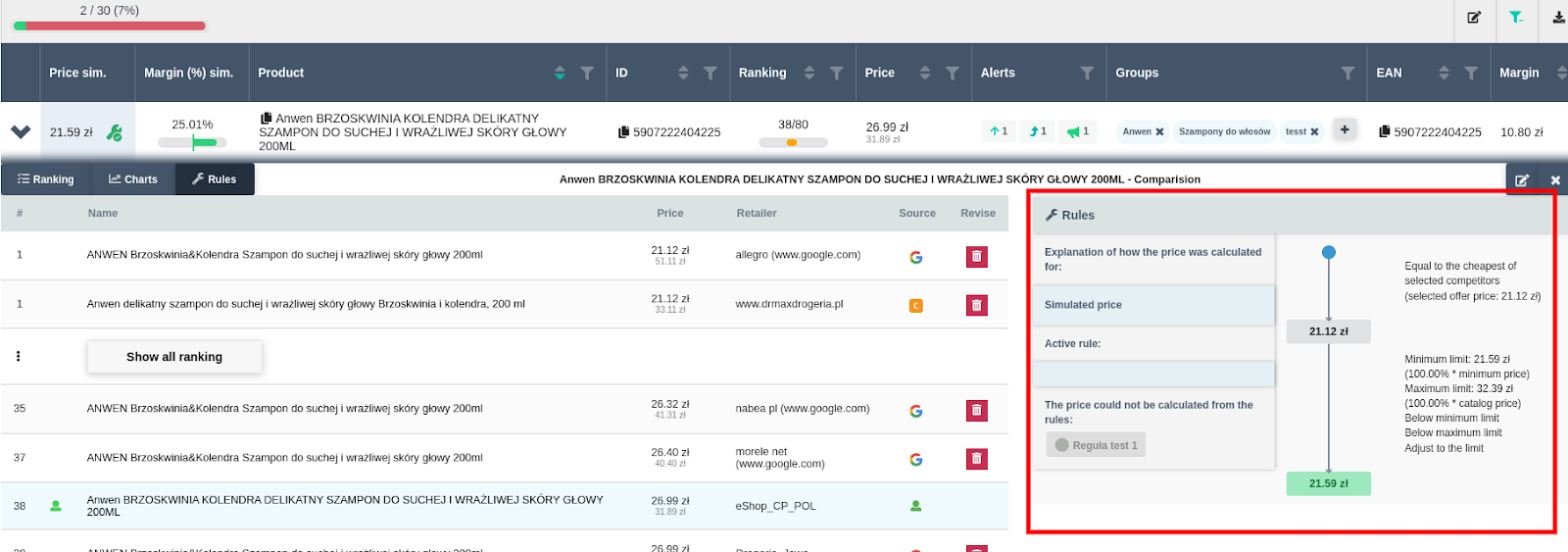This screenshot has height=552, width=1568.
Task: Click Show all ranking button
Action: pyautogui.click(x=174, y=357)
